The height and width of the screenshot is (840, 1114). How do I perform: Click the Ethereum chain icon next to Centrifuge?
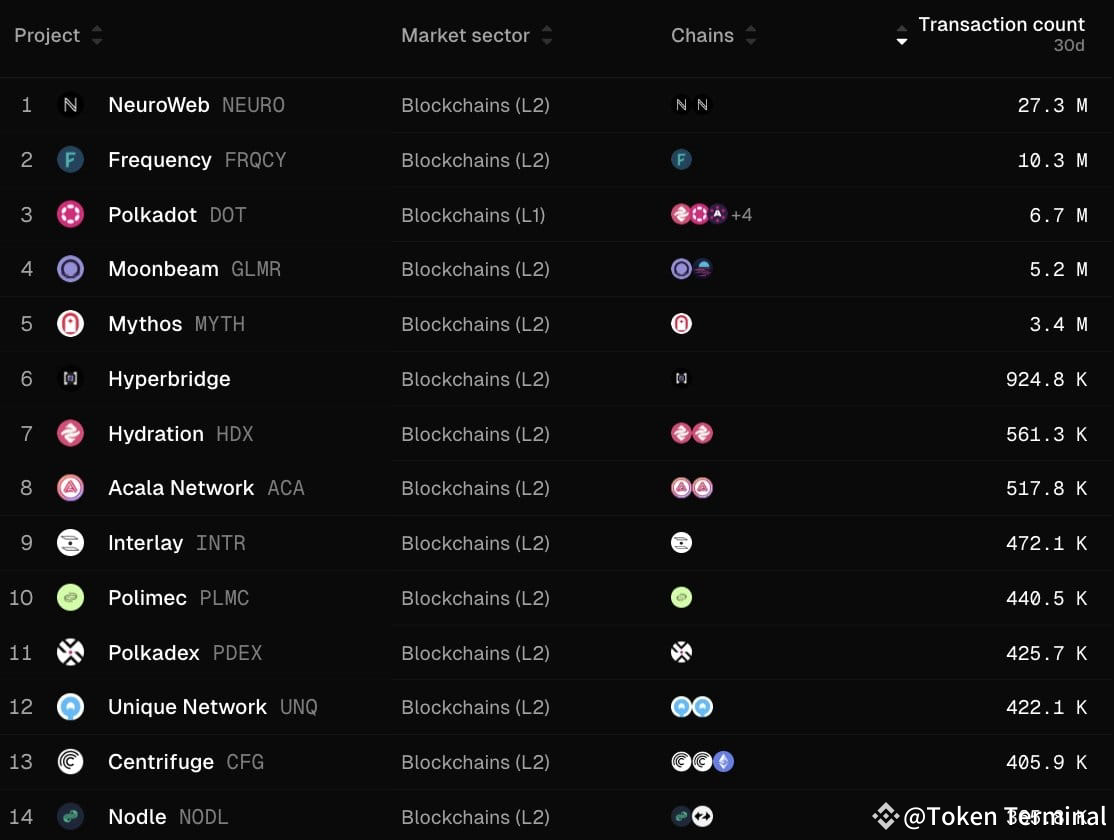724,761
